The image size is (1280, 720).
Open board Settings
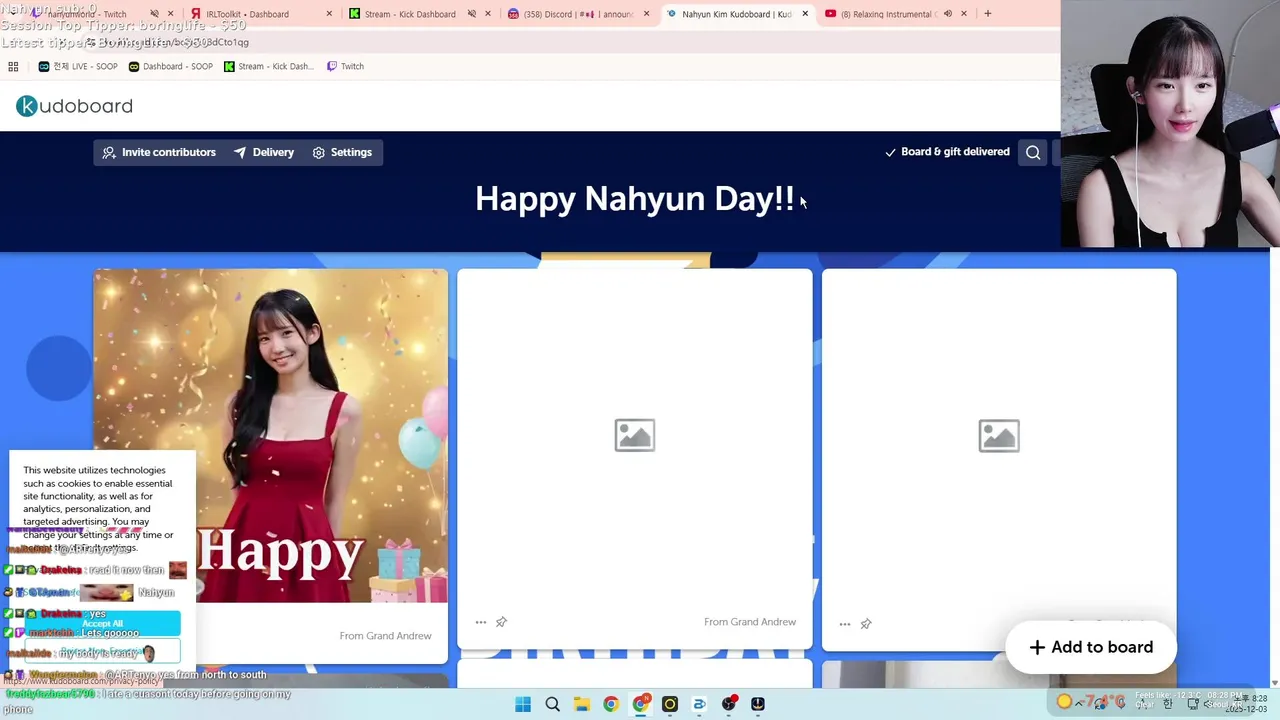(342, 152)
